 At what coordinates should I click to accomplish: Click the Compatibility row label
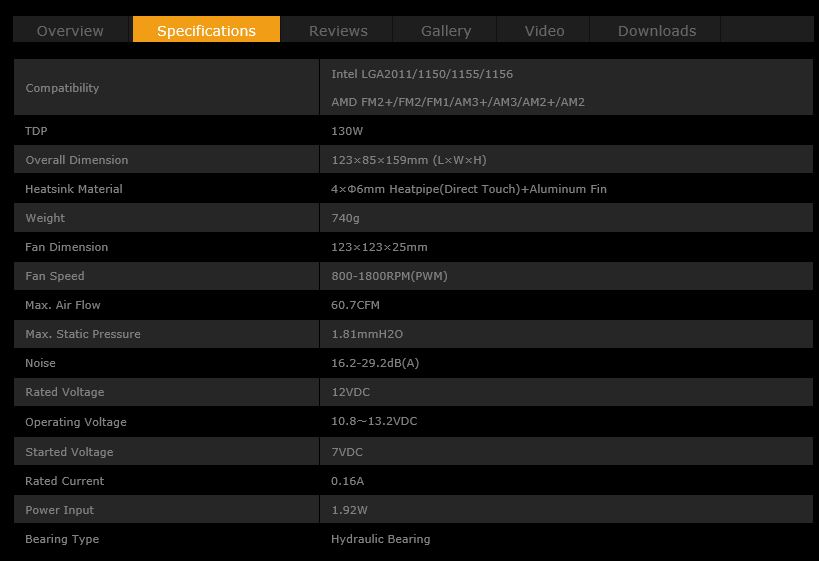point(62,88)
